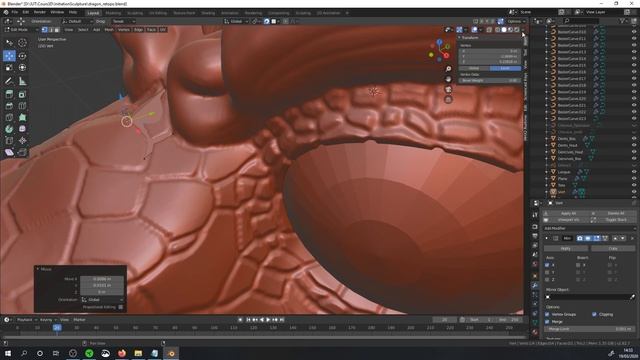Select the Inset Faces tool
The image size is (640, 360).
[22, 94]
